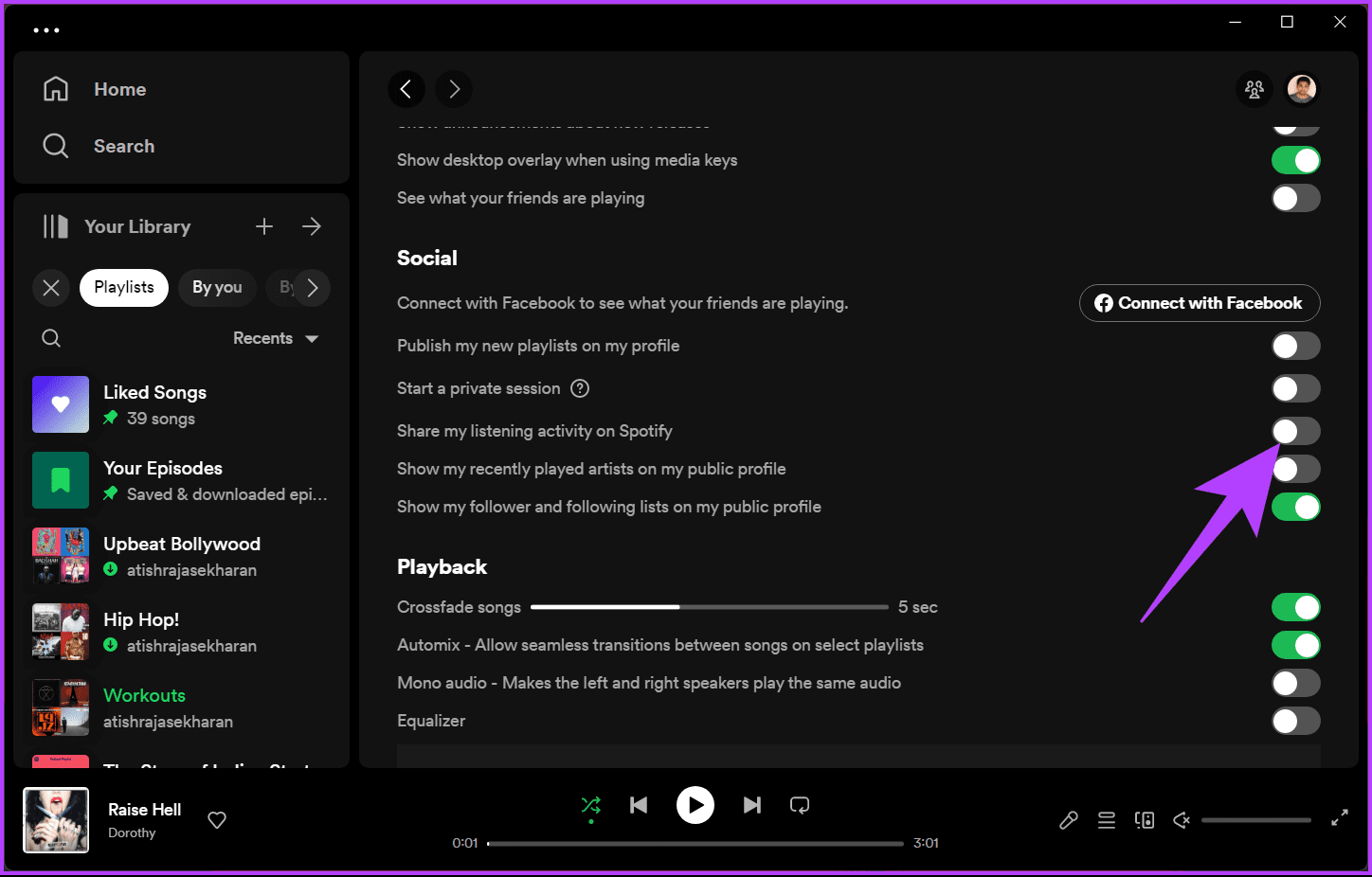Open lyrics microphone icon
The image size is (1372, 877).
pyautogui.click(x=1069, y=820)
